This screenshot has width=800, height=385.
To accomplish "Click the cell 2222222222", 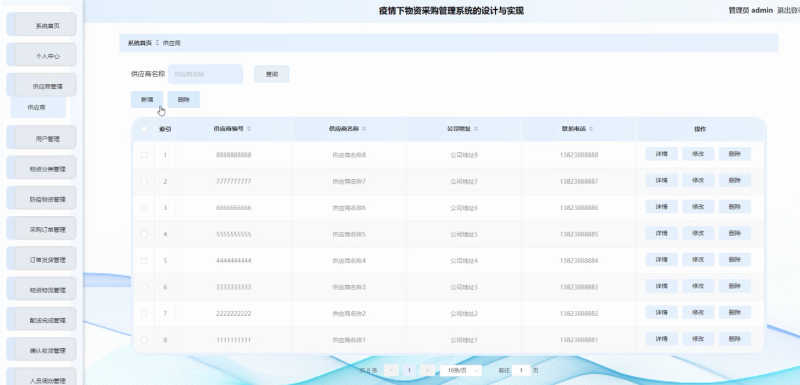I will pyautogui.click(x=234, y=314).
